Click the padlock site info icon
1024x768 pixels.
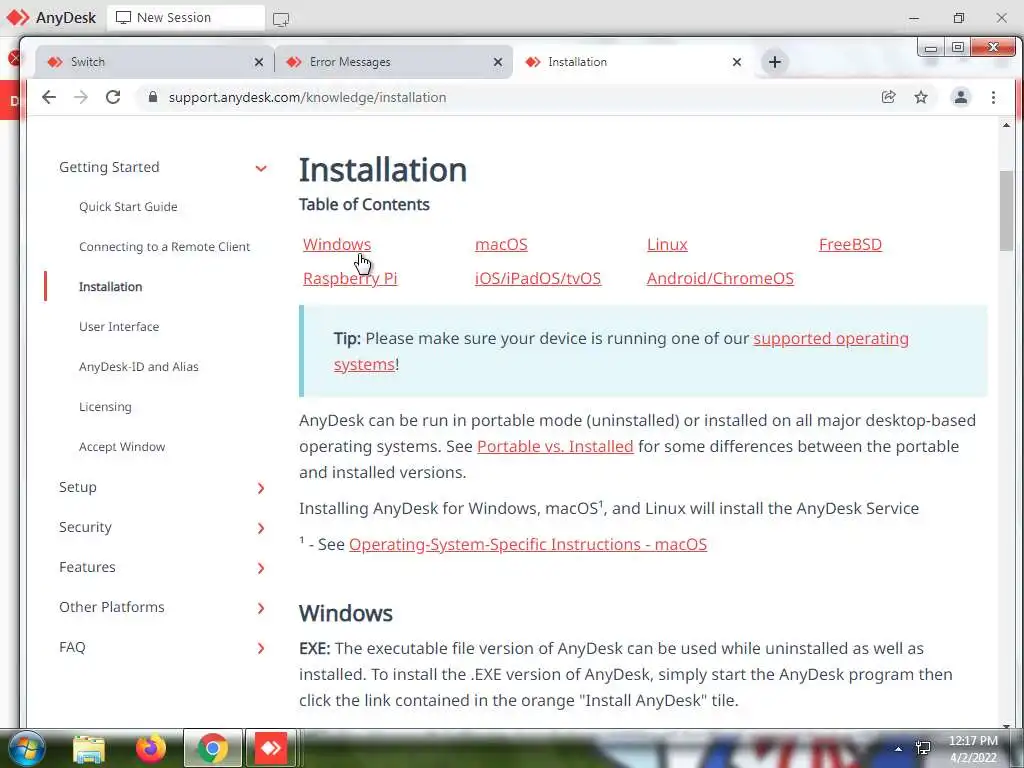coord(153,97)
